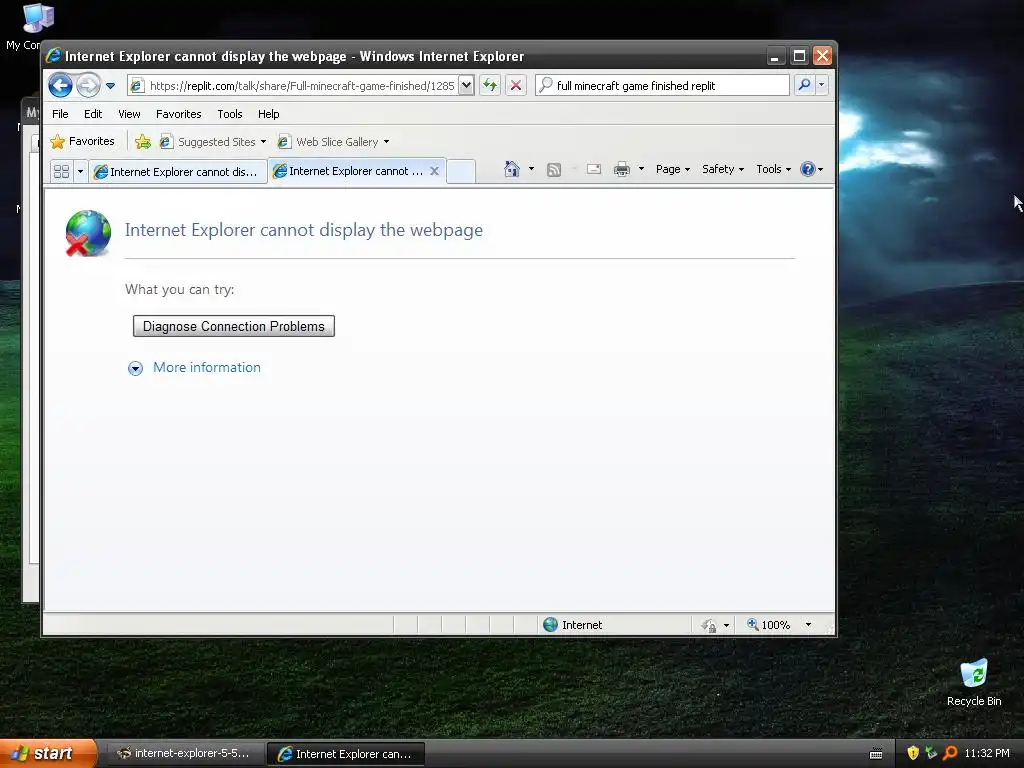Expand the address bar URL history dropdown
This screenshot has width=1024, height=768.
pos(466,86)
